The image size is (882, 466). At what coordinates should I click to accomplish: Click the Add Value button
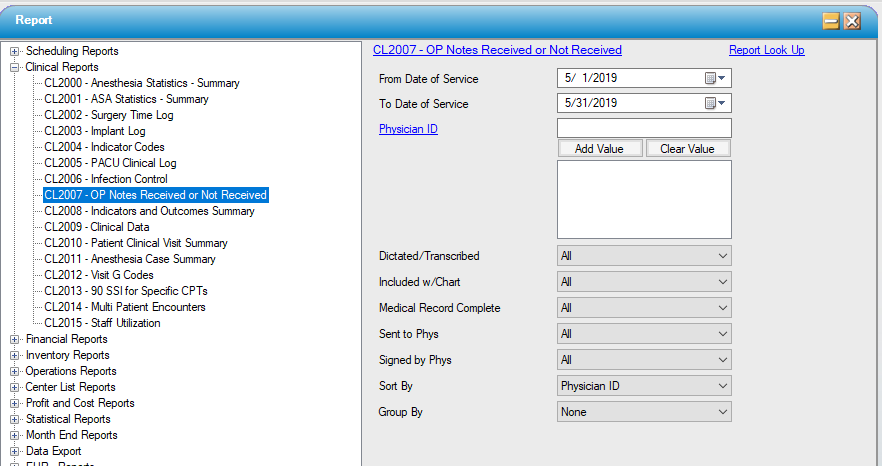pos(599,149)
